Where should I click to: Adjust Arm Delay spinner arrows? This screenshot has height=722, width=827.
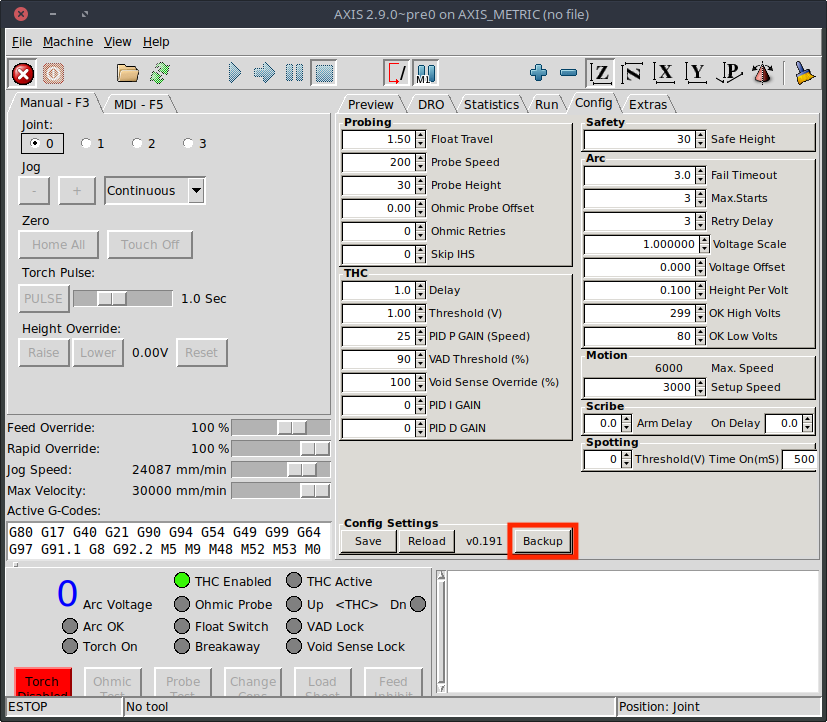click(x=626, y=423)
